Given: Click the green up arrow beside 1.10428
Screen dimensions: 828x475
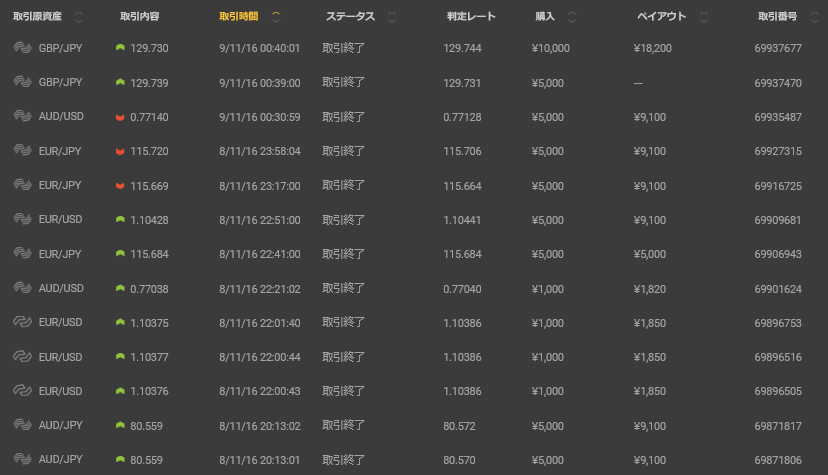Looking at the screenshot, I should [120, 219].
